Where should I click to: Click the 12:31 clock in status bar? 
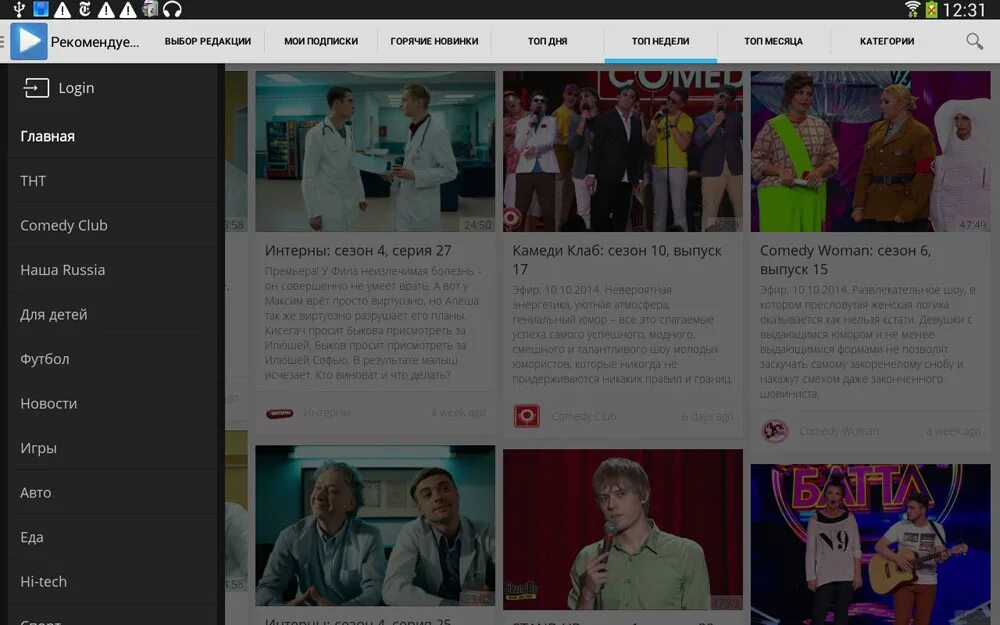coord(964,10)
